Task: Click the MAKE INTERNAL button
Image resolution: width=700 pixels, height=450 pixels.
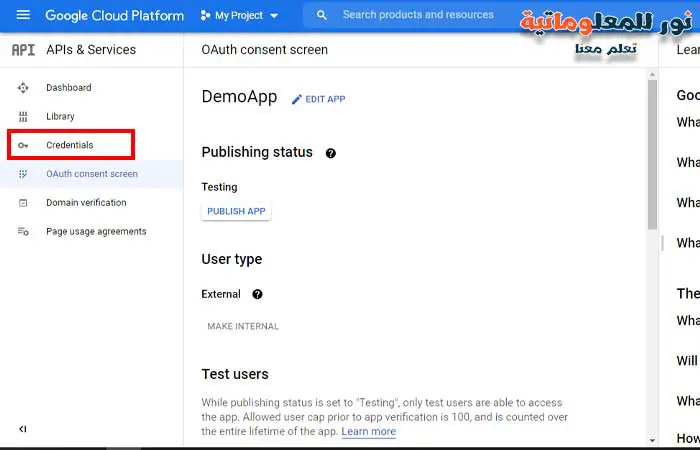Action: click(x=243, y=326)
